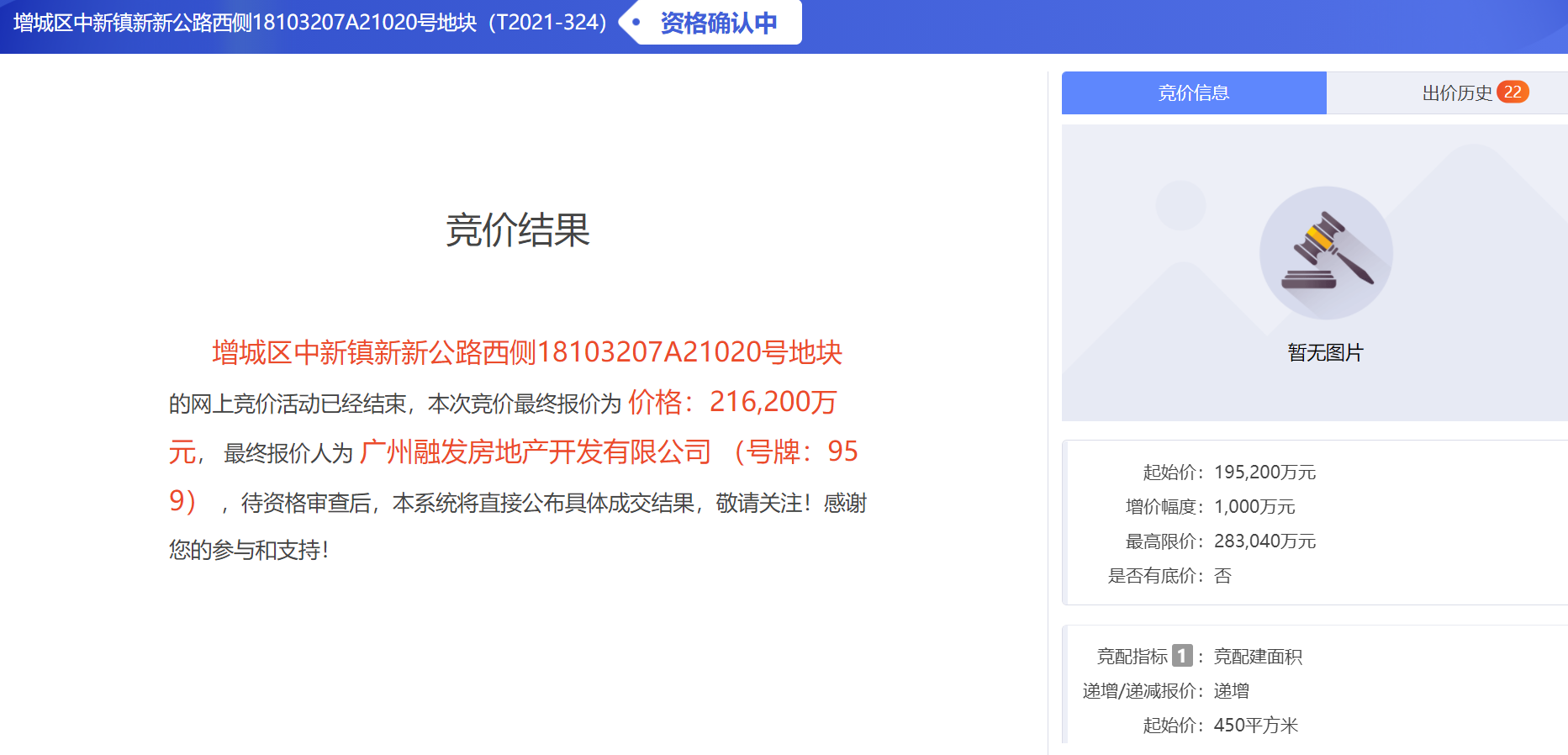The height and width of the screenshot is (755, 1568).
Task: Click the gavel auction icon
Action: [x=1326, y=252]
